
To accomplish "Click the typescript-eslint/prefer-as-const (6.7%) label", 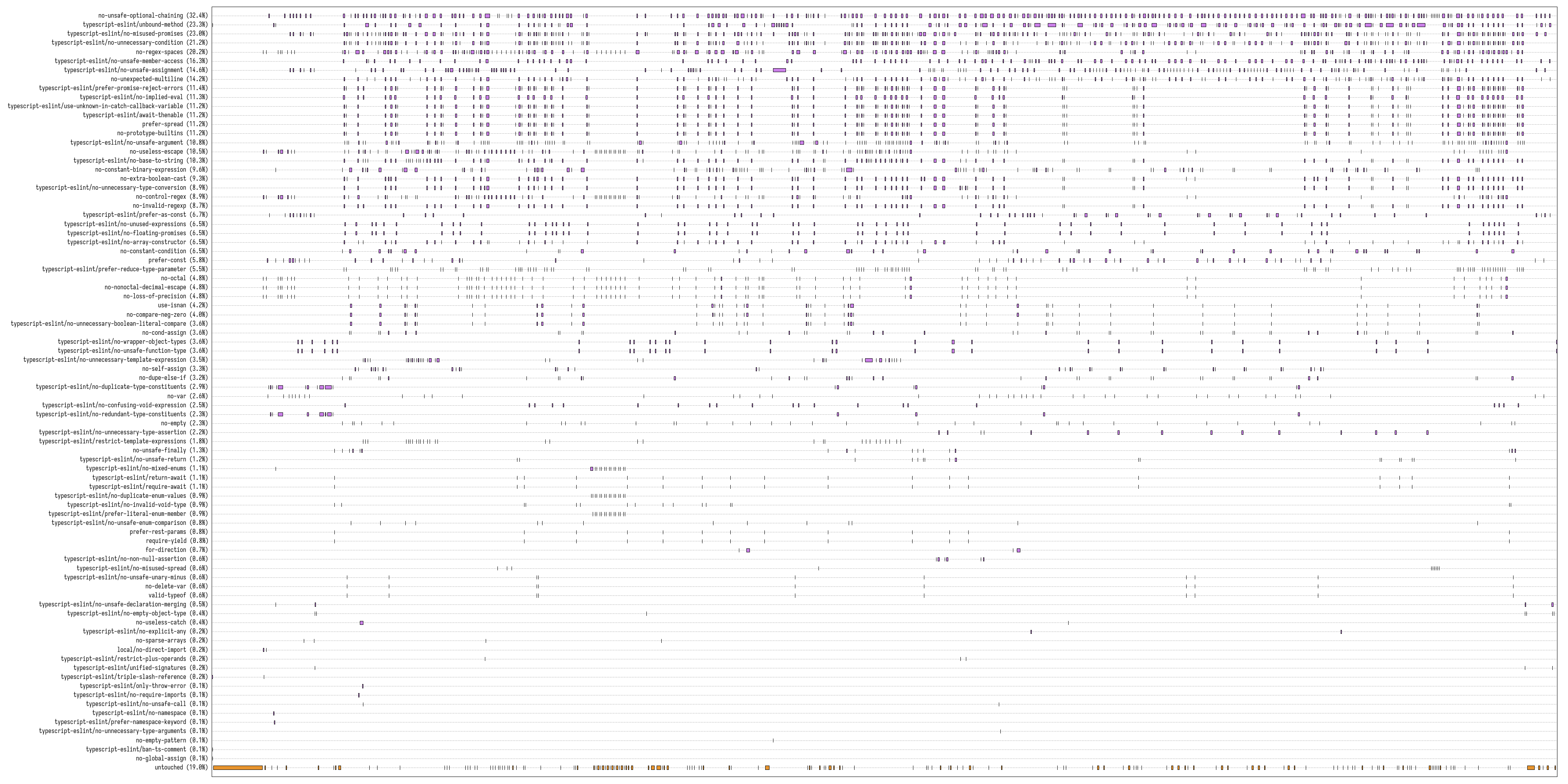I will 145,215.
